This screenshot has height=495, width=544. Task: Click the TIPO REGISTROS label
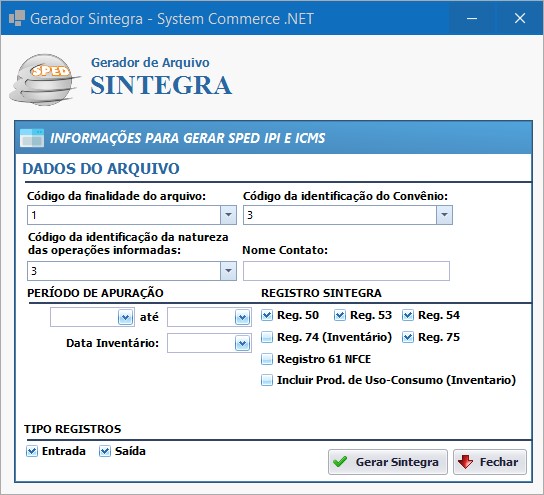click(x=73, y=429)
